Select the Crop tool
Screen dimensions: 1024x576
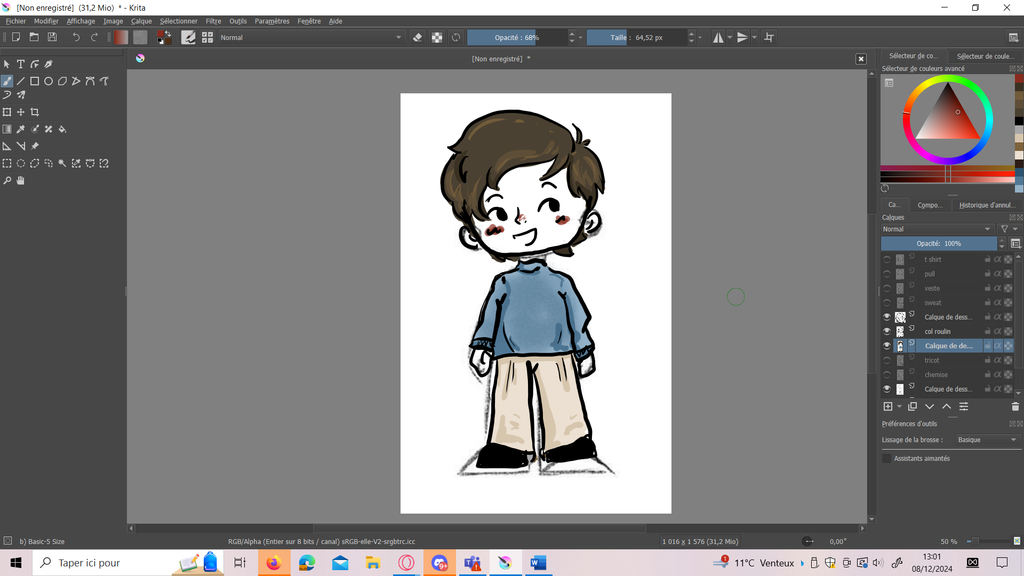coord(35,112)
